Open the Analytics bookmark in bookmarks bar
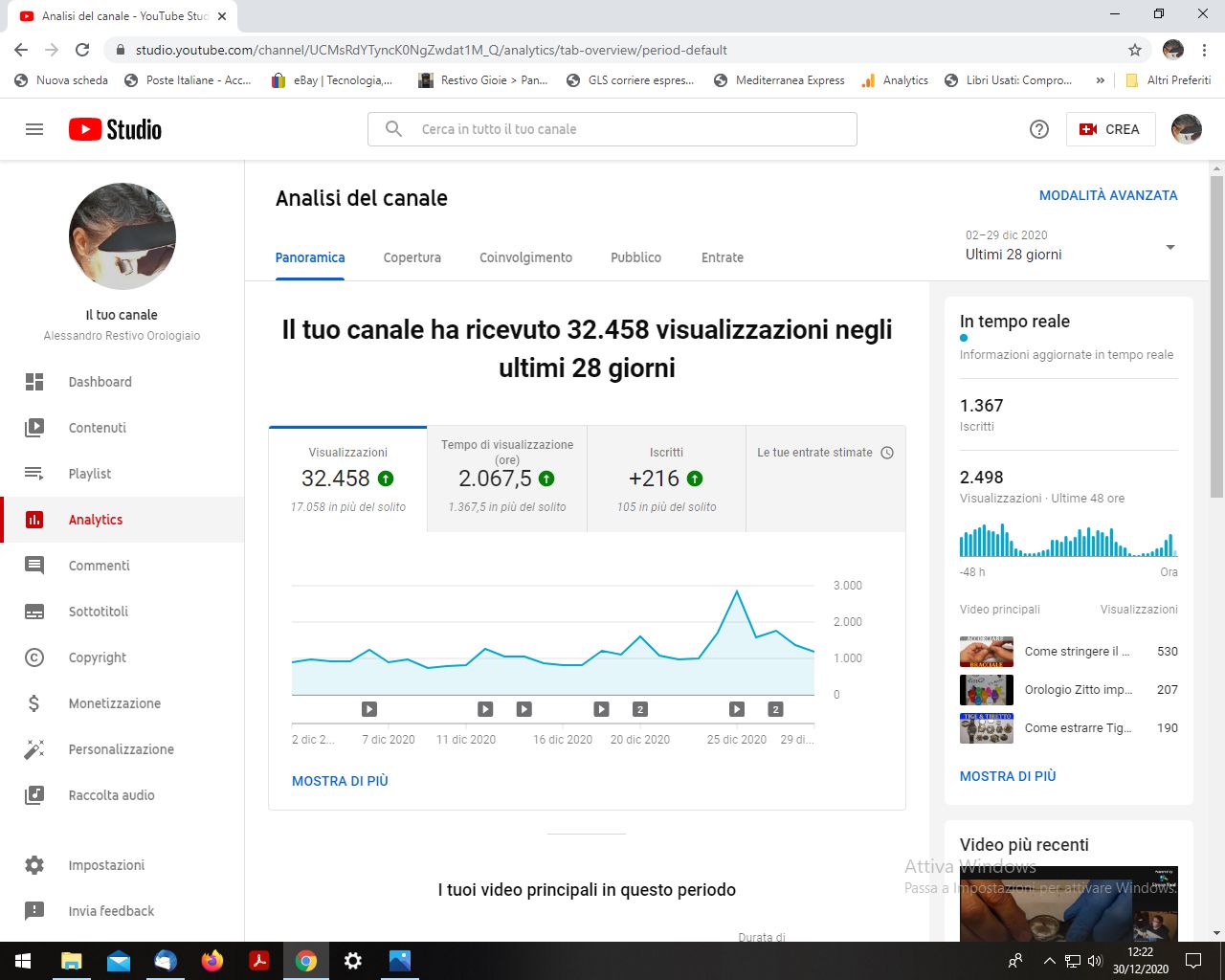Image resolution: width=1225 pixels, height=980 pixels. pos(895,80)
